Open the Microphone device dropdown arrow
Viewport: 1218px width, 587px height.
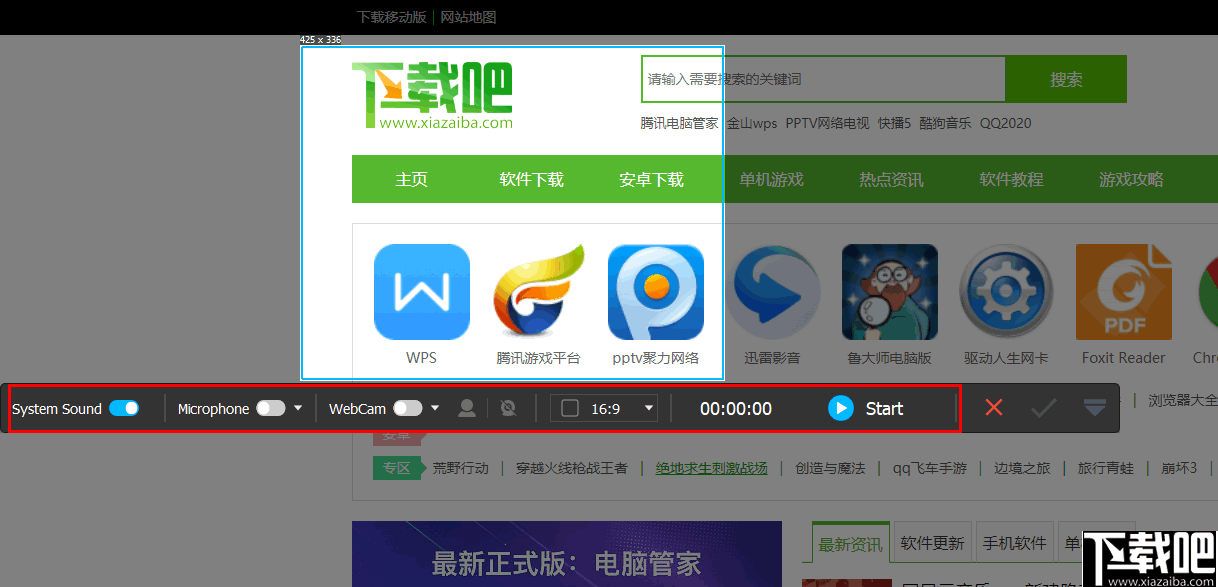298,408
